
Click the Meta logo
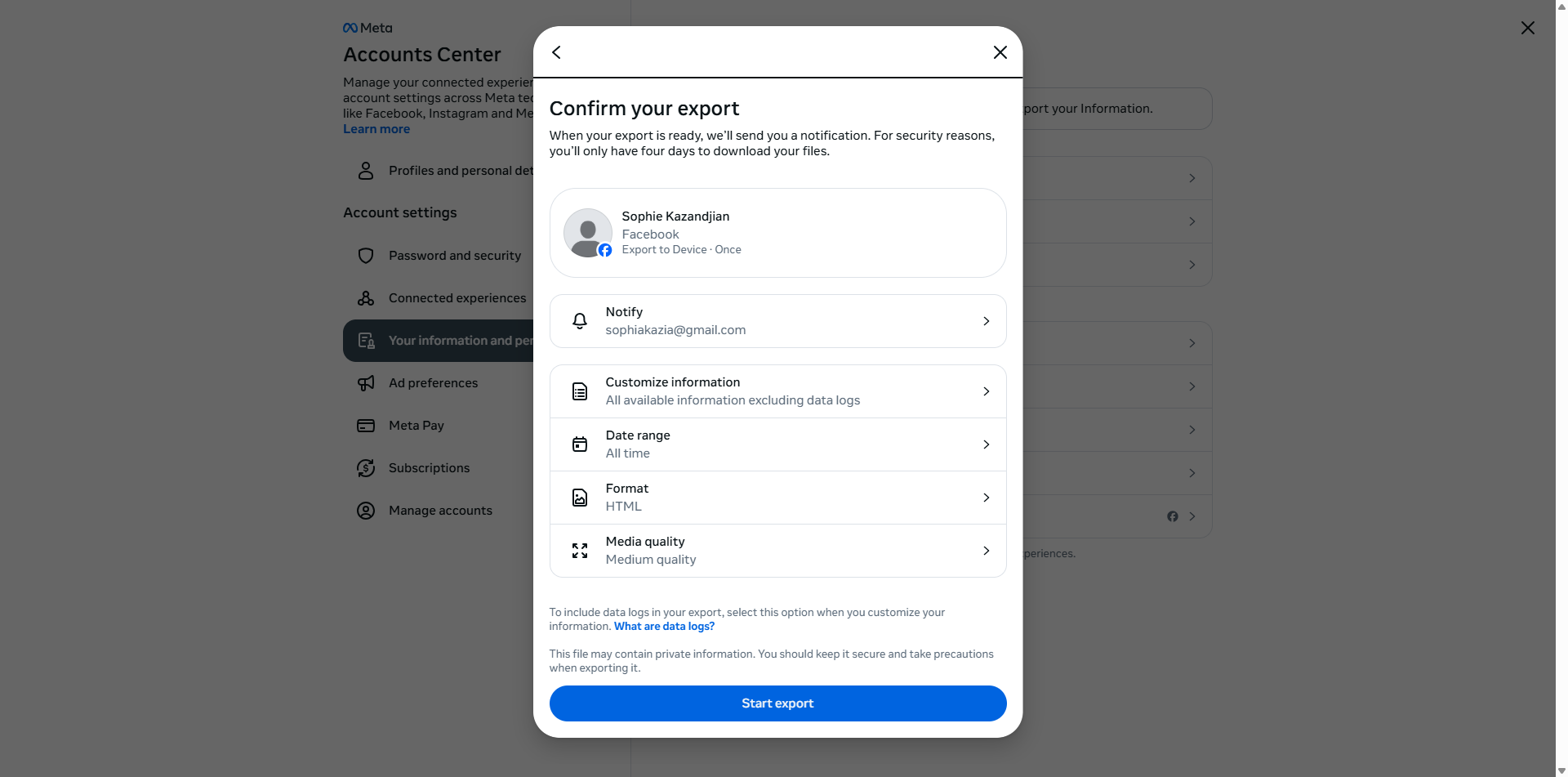tap(367, 28)
